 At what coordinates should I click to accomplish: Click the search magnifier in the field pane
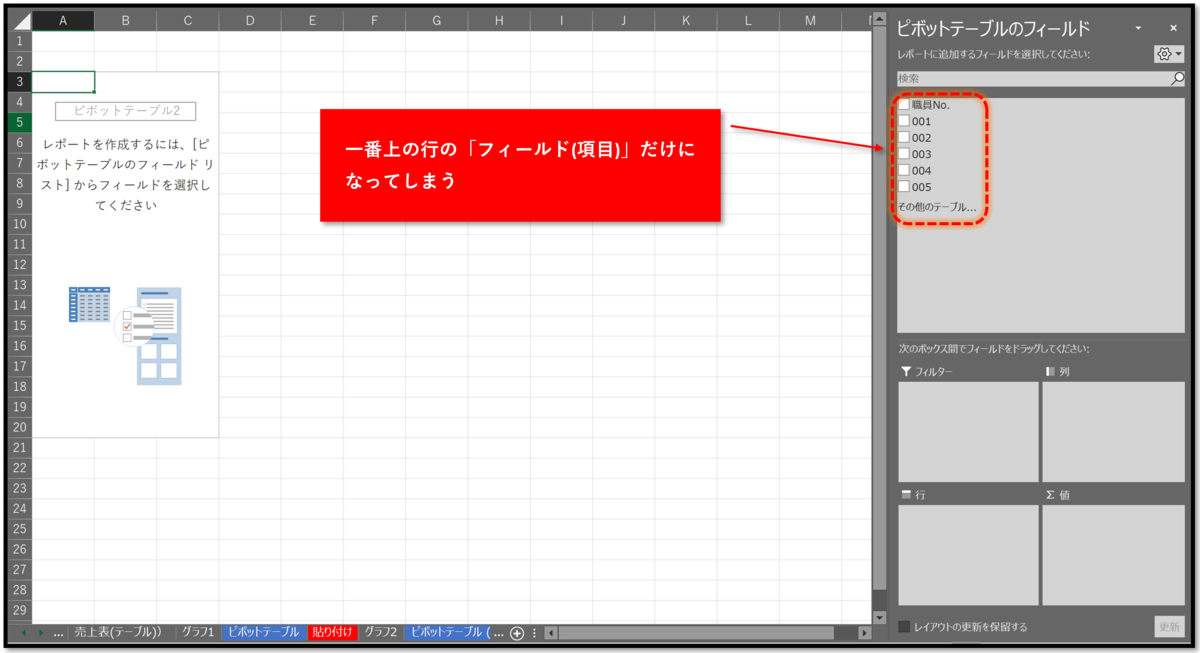pos(1176,79)
